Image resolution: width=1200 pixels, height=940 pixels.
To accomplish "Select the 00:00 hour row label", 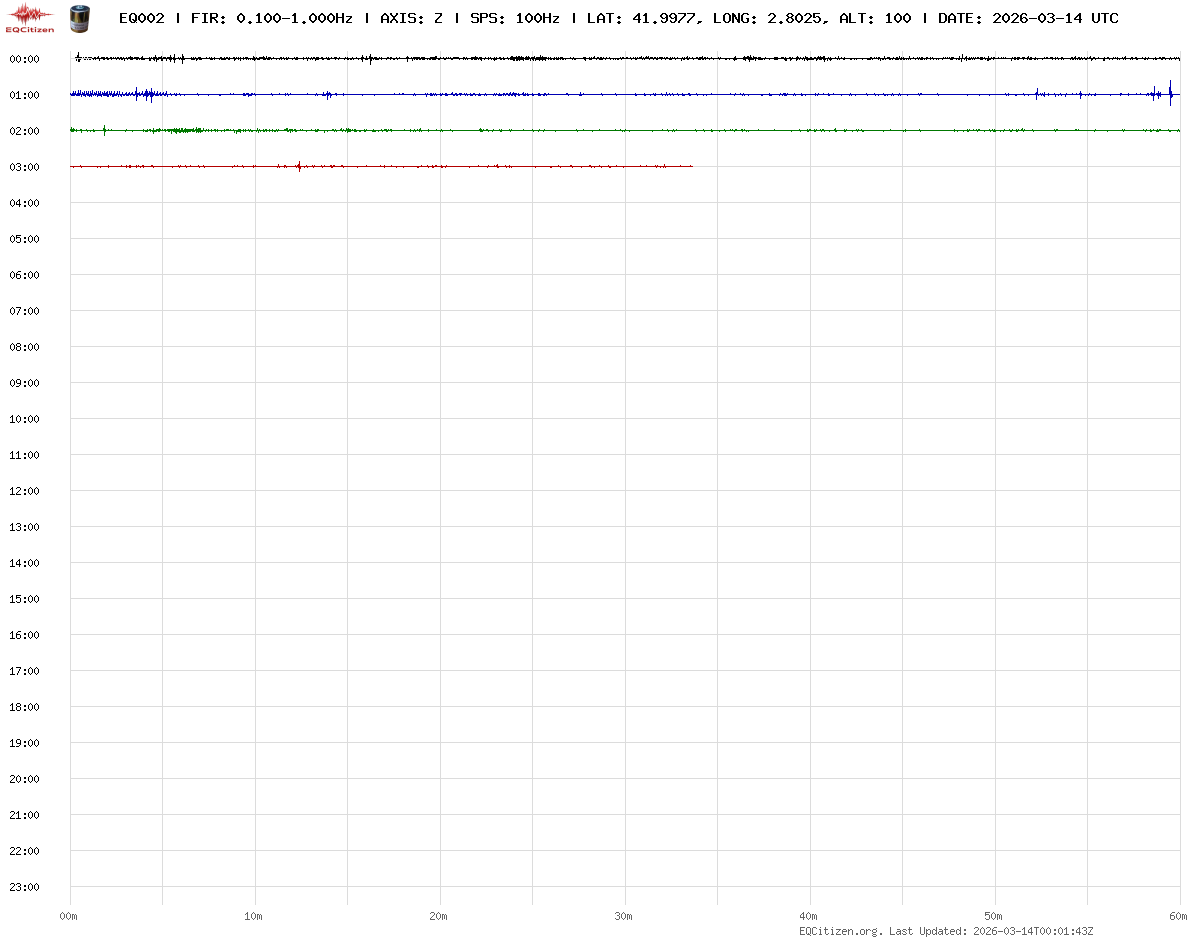I will point(24,59).
